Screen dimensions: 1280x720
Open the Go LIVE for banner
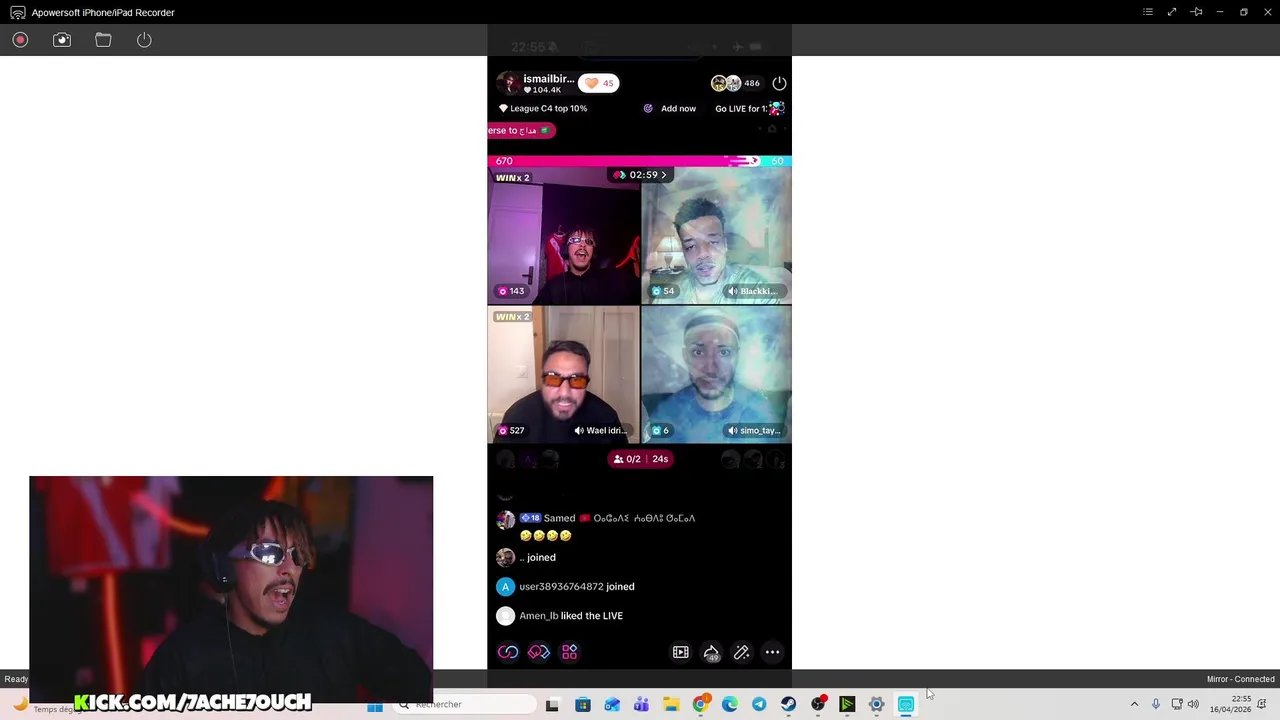coord(749,108)
